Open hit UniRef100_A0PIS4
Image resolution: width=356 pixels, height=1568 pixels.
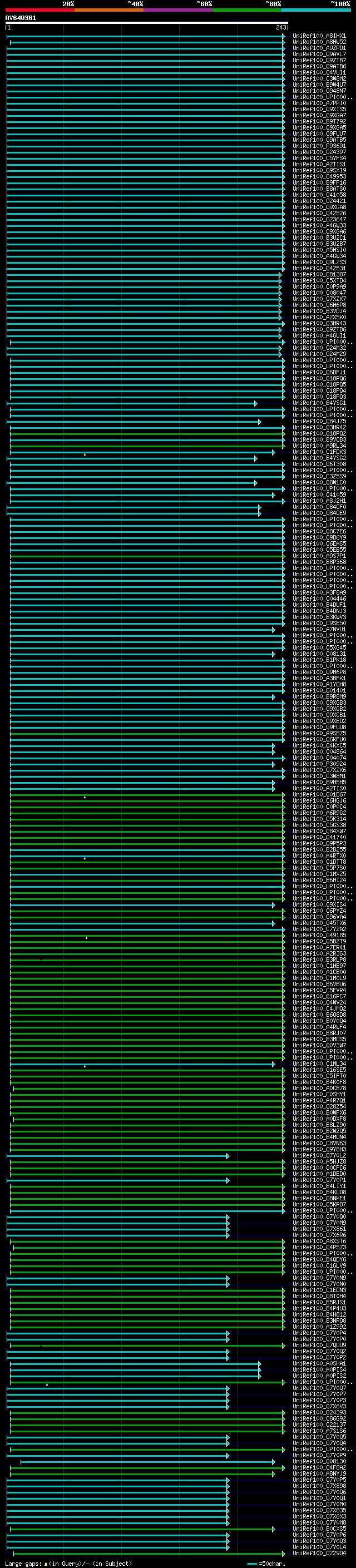pyautogui.click(x=319, y=1369)
